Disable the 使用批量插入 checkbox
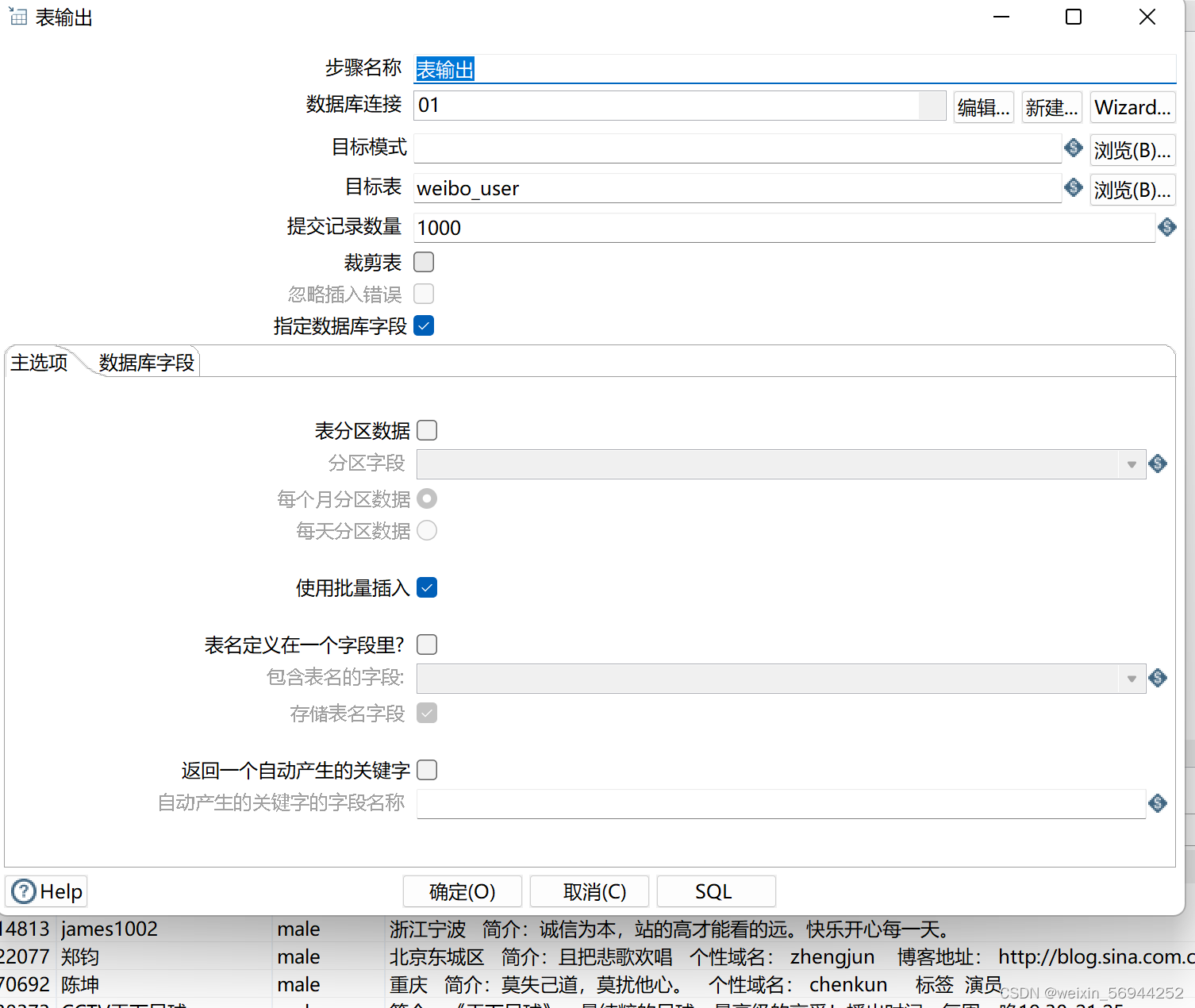The image size is (1195, 1008). (427, 587)
